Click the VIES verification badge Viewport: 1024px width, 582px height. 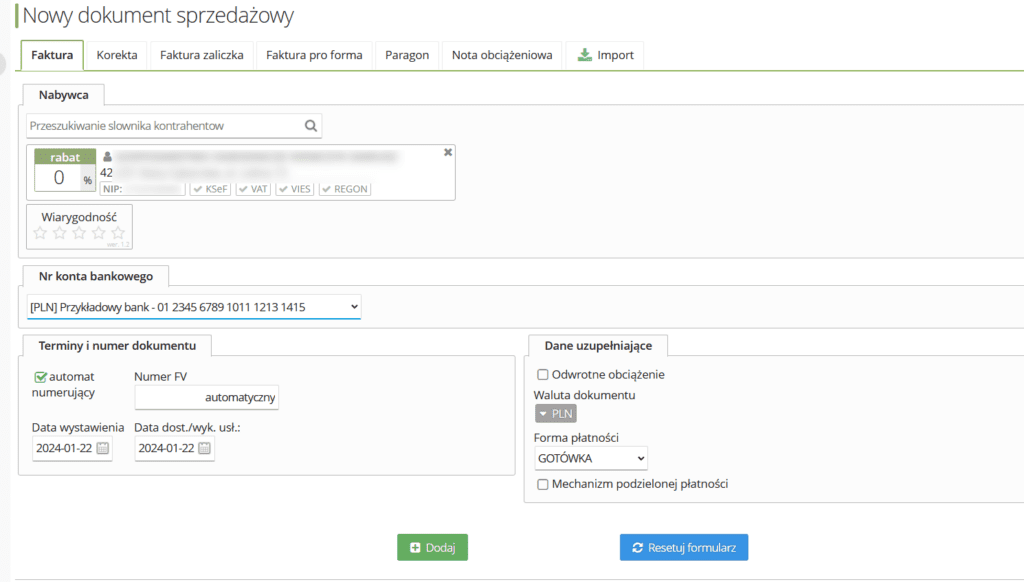pyautogui.click(x=296, y=189)
